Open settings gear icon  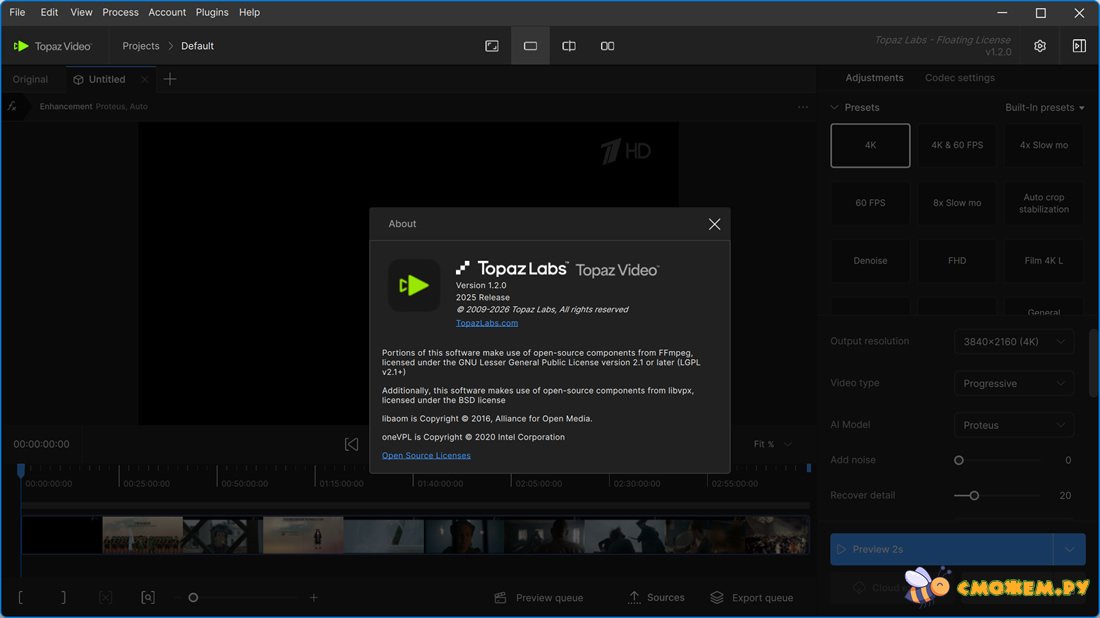point(1040,46)
